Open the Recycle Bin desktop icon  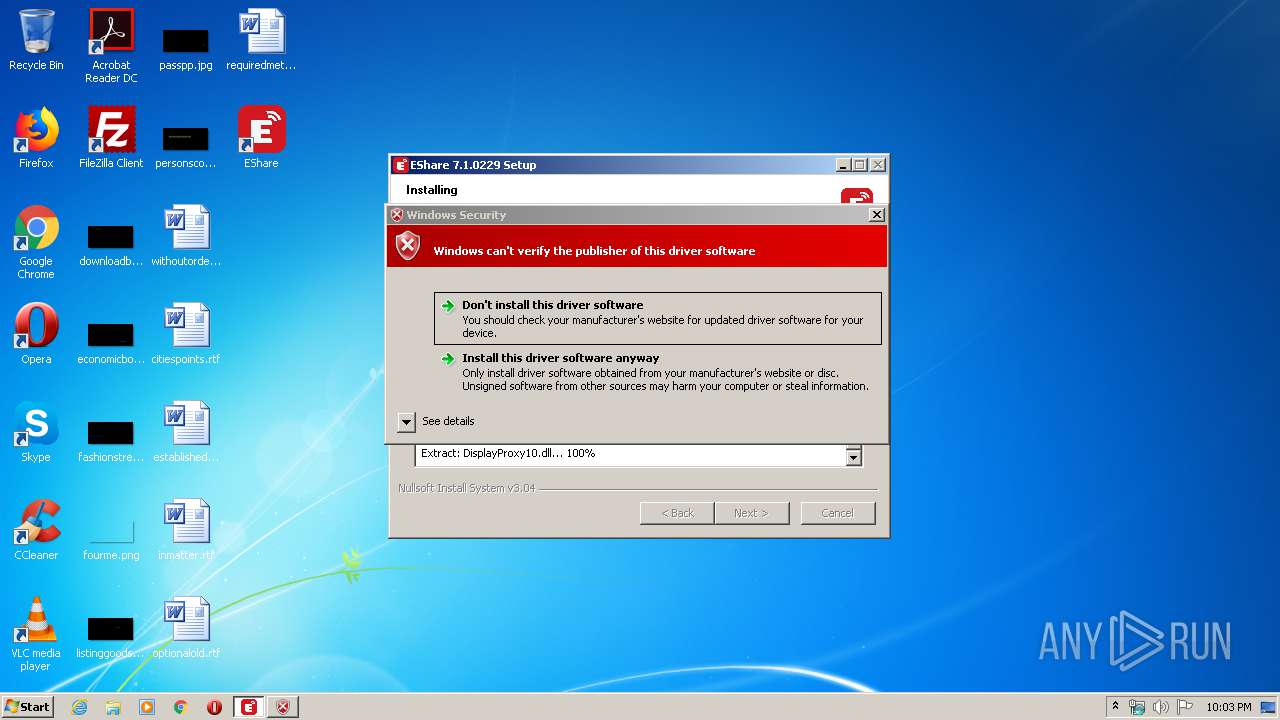(x=36, y=40)
